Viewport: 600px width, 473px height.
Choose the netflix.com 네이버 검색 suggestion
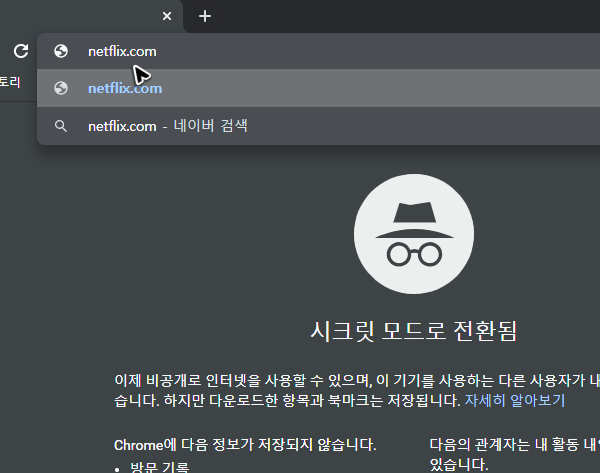pos(318,126)
